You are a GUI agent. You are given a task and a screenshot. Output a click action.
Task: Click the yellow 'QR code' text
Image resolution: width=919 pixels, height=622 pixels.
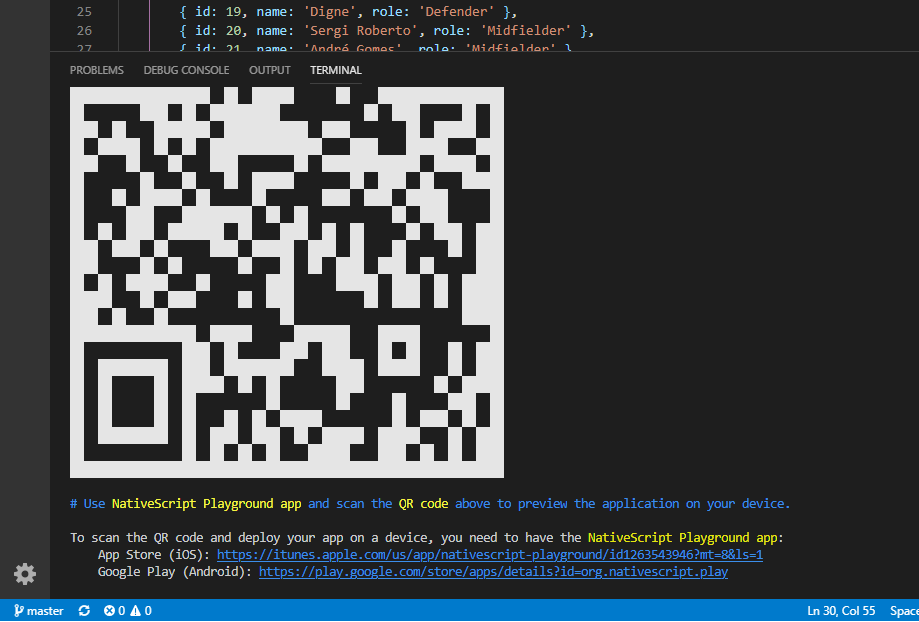tap(424, 504)
